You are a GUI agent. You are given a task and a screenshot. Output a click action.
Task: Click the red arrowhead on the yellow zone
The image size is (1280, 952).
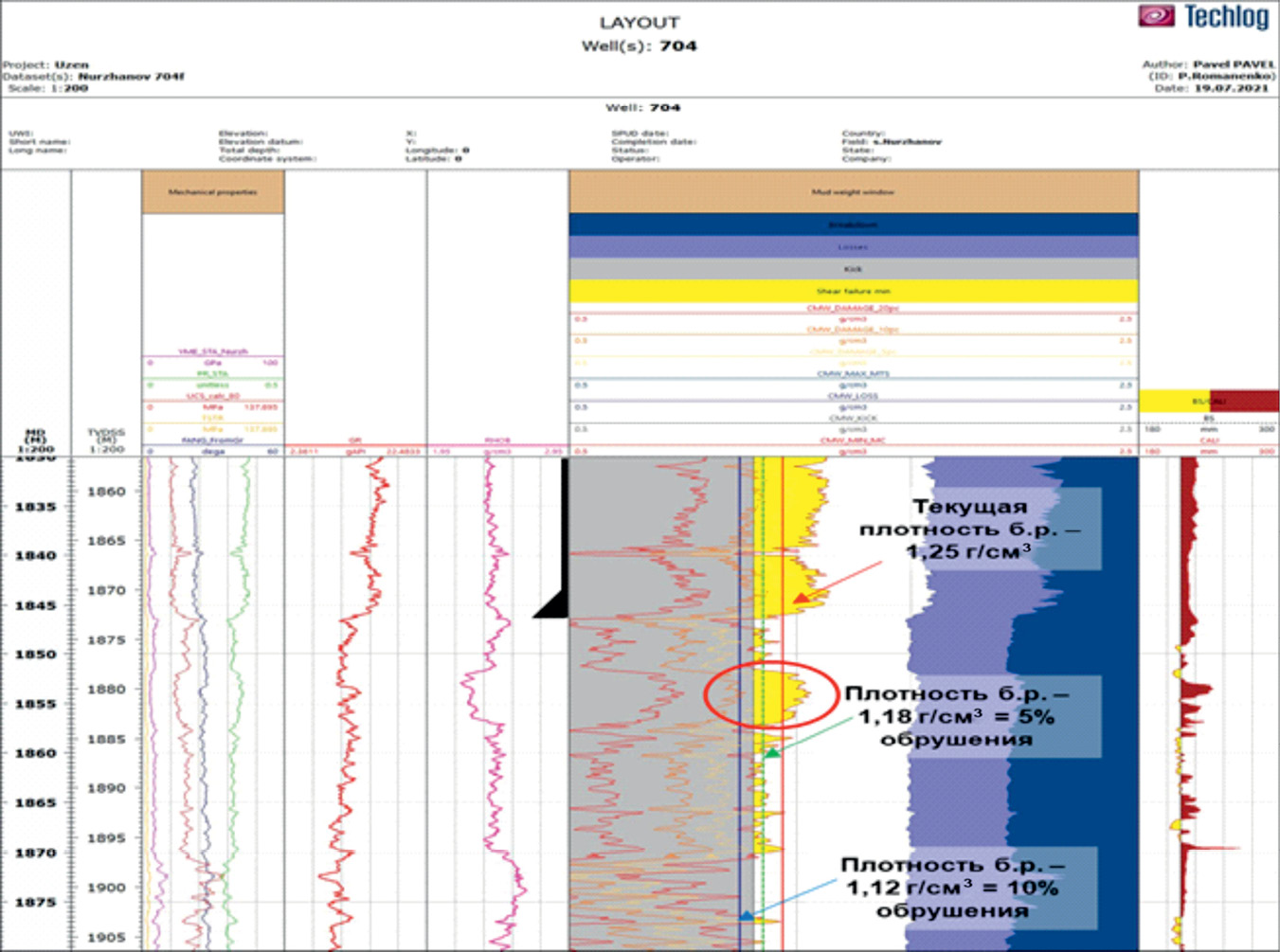click(x=801, y=598)
